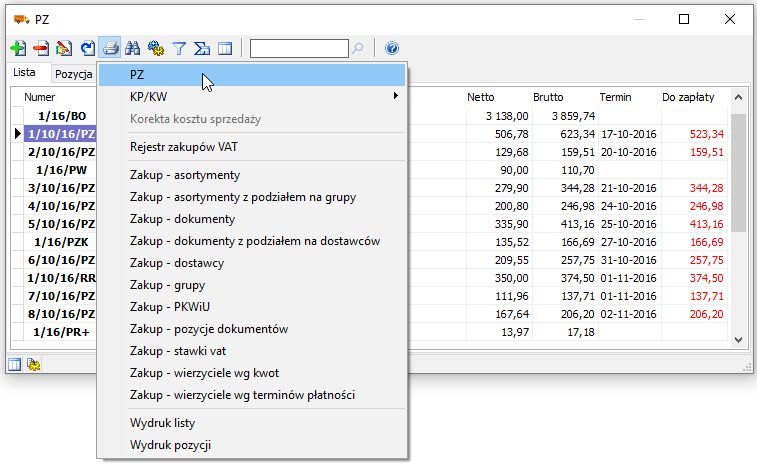
Task: Click the sigma summary icon
Action: 202,48
